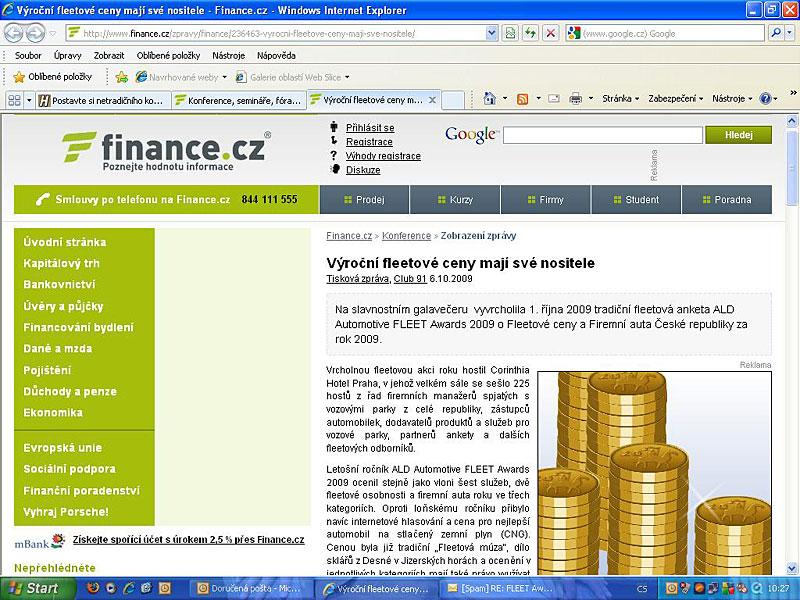Viewport: 800px width, 600px height.
Task: Click the 'Konference' breadcrumb link
Action: click(x=407, y=236)
